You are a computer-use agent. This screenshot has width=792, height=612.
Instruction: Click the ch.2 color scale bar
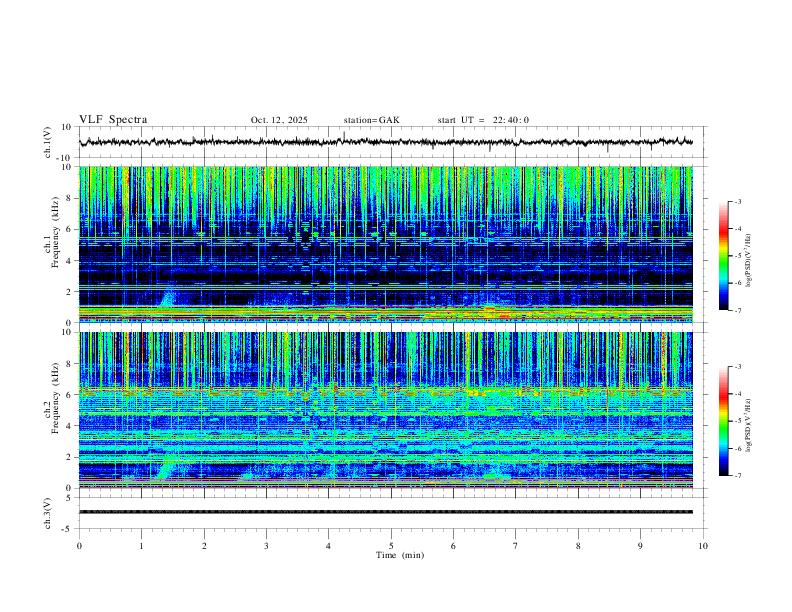[724, 421]
